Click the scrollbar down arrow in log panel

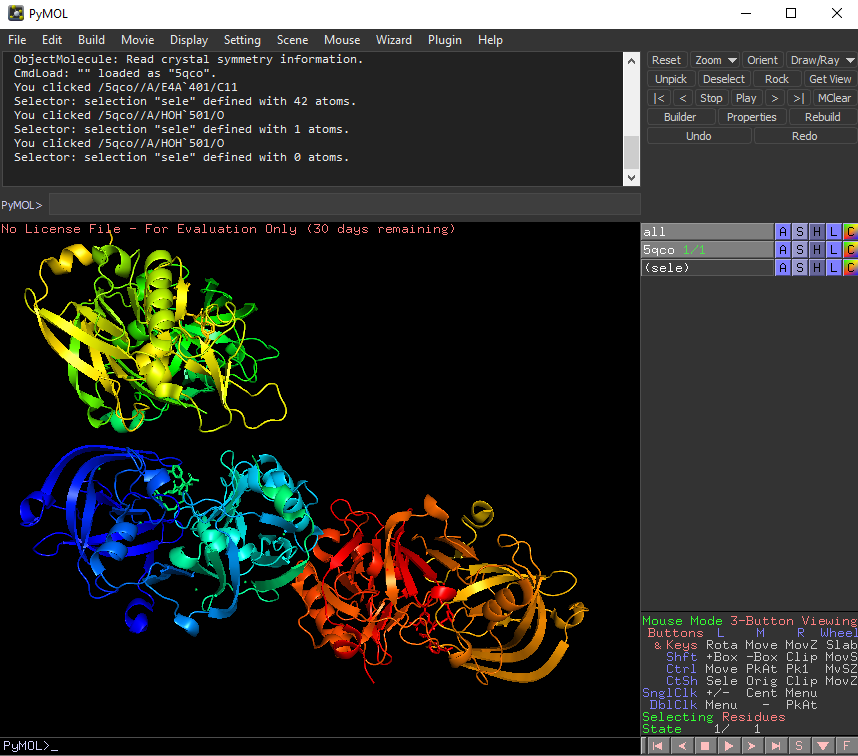click(x=631, y=177)
